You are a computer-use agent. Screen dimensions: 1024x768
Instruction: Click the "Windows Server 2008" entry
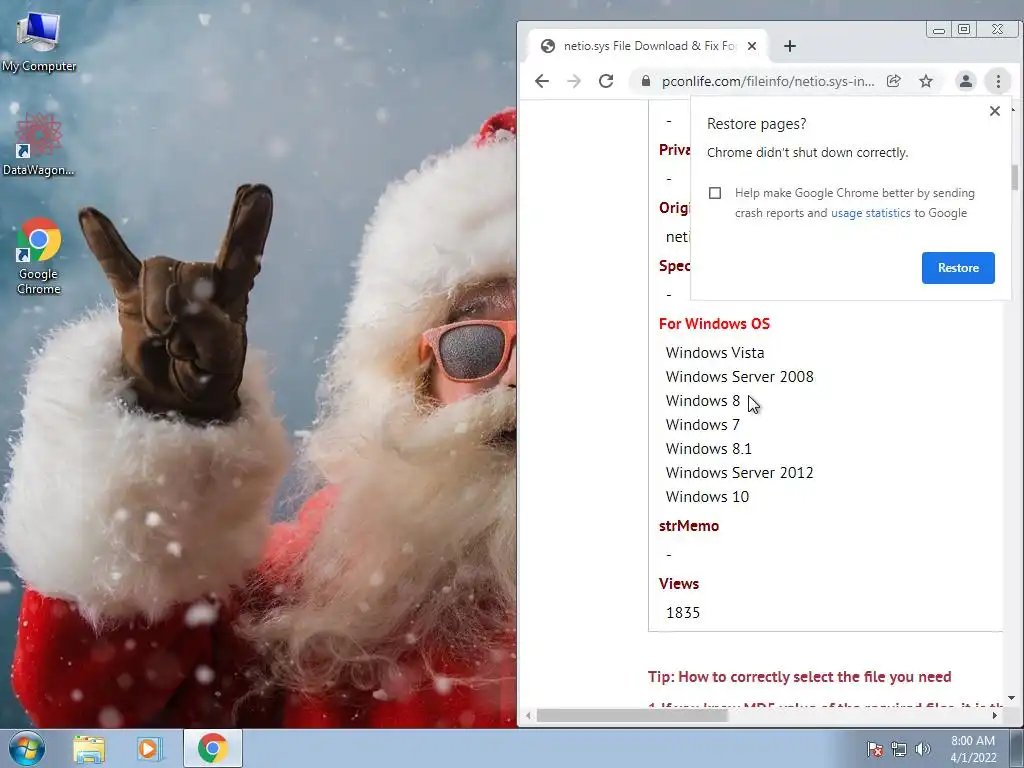point(739,377)
